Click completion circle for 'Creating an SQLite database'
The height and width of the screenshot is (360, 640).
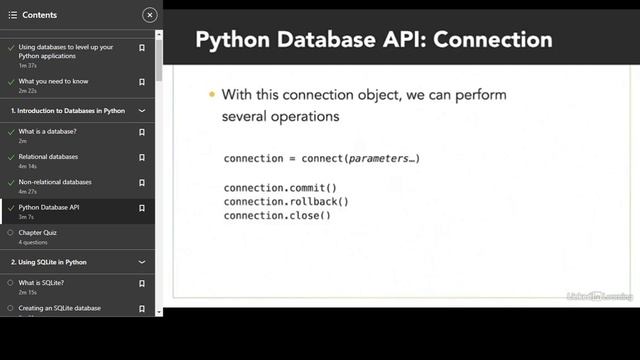point(10,308)
